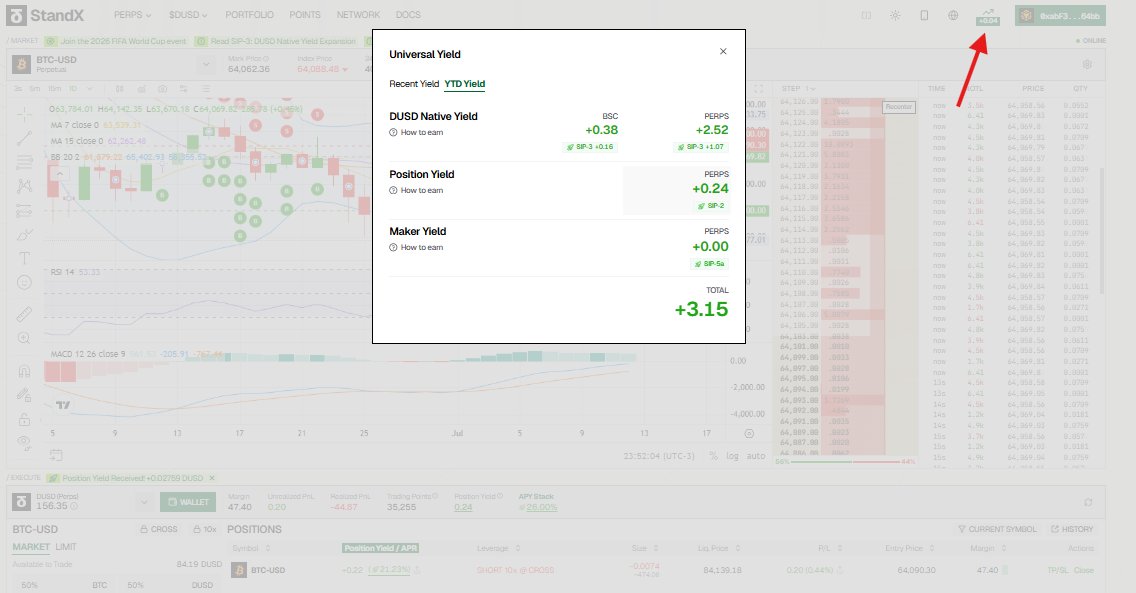The height and width of the screenshot is (593, 1136).
Task: Open How to earn under Maker Yield
Action: click(417, 248)
